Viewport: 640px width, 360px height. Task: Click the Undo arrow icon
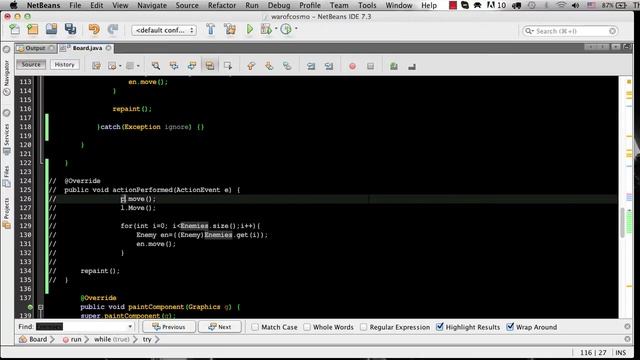94,29
